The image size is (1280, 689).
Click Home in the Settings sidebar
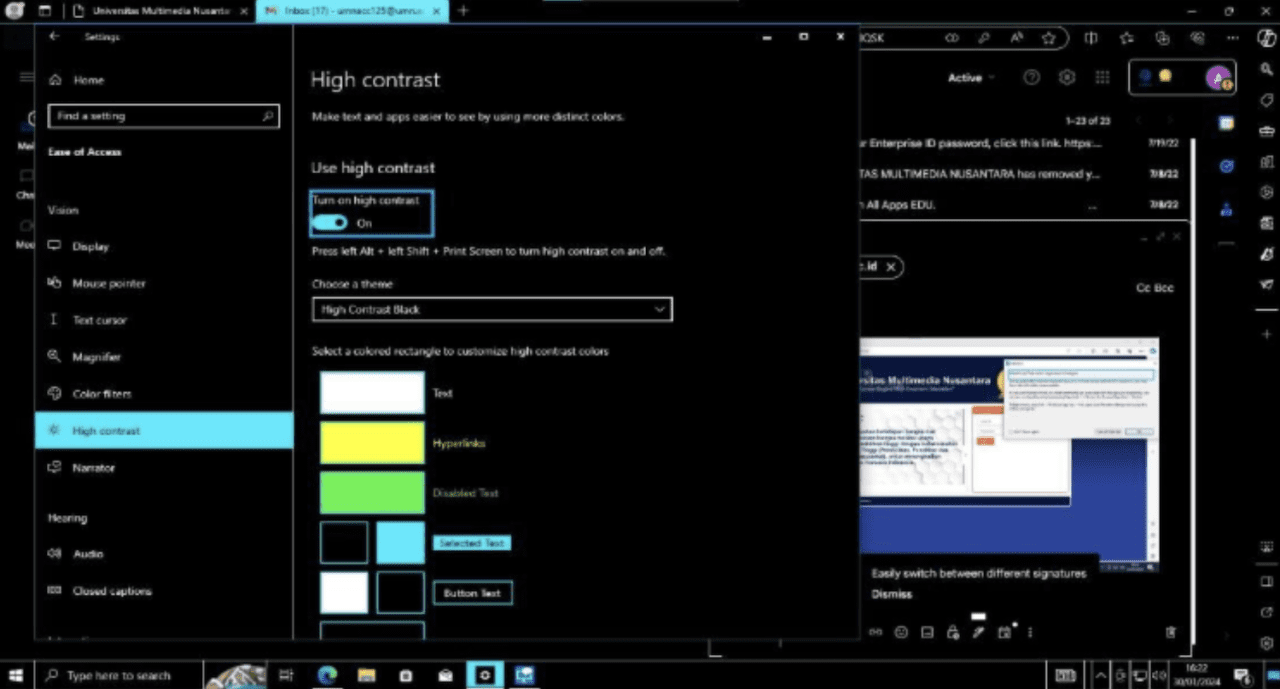tap(88, 80)
